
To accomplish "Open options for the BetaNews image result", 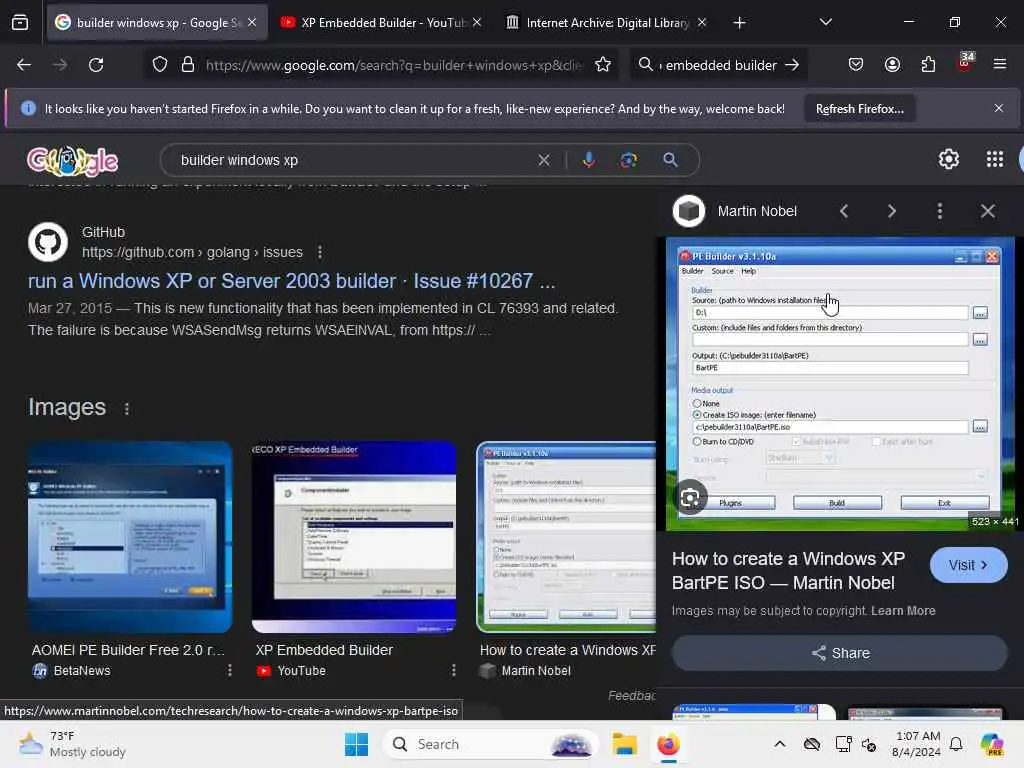I will click(x=229, y=670).
